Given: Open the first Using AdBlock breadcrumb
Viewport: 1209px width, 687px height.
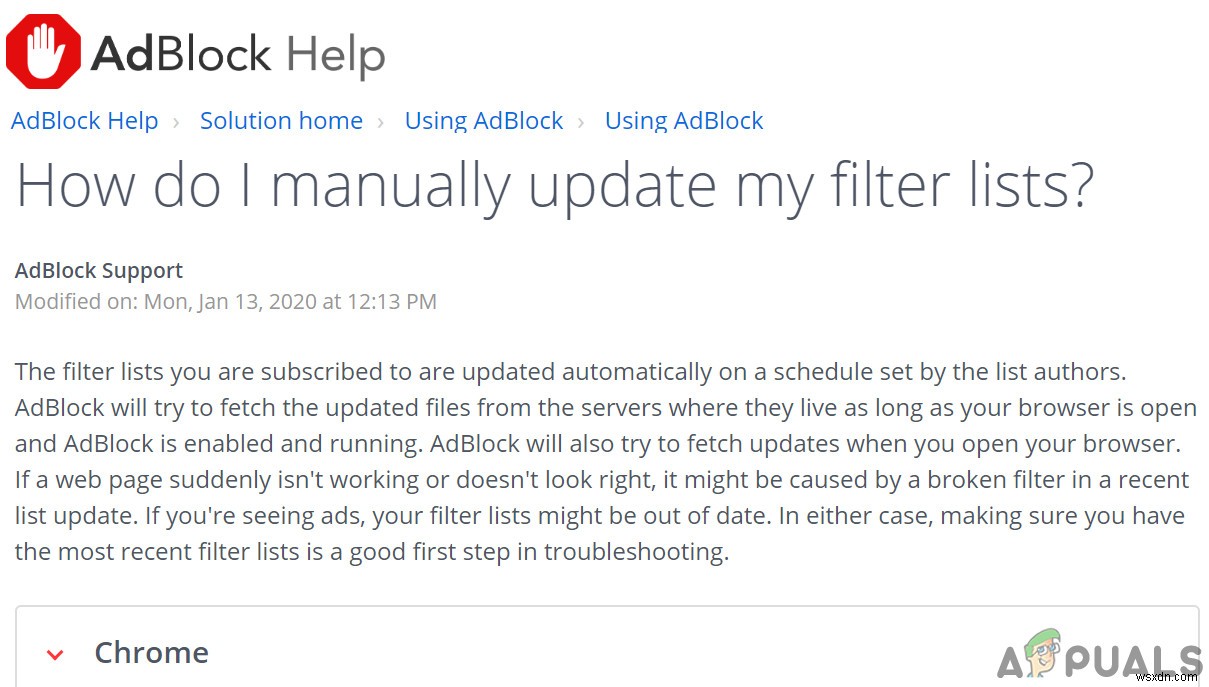Looking at the screenshot, I should click(483, 121).
